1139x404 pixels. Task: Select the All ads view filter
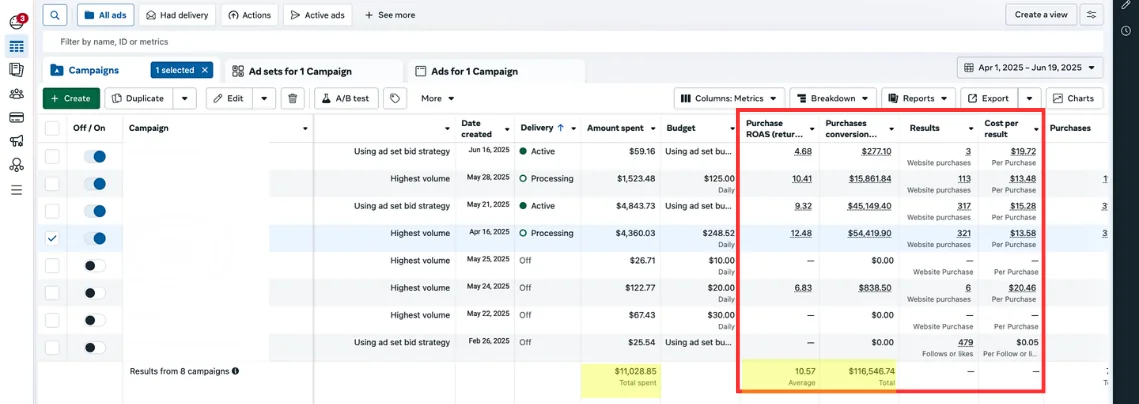coord(105,15)
